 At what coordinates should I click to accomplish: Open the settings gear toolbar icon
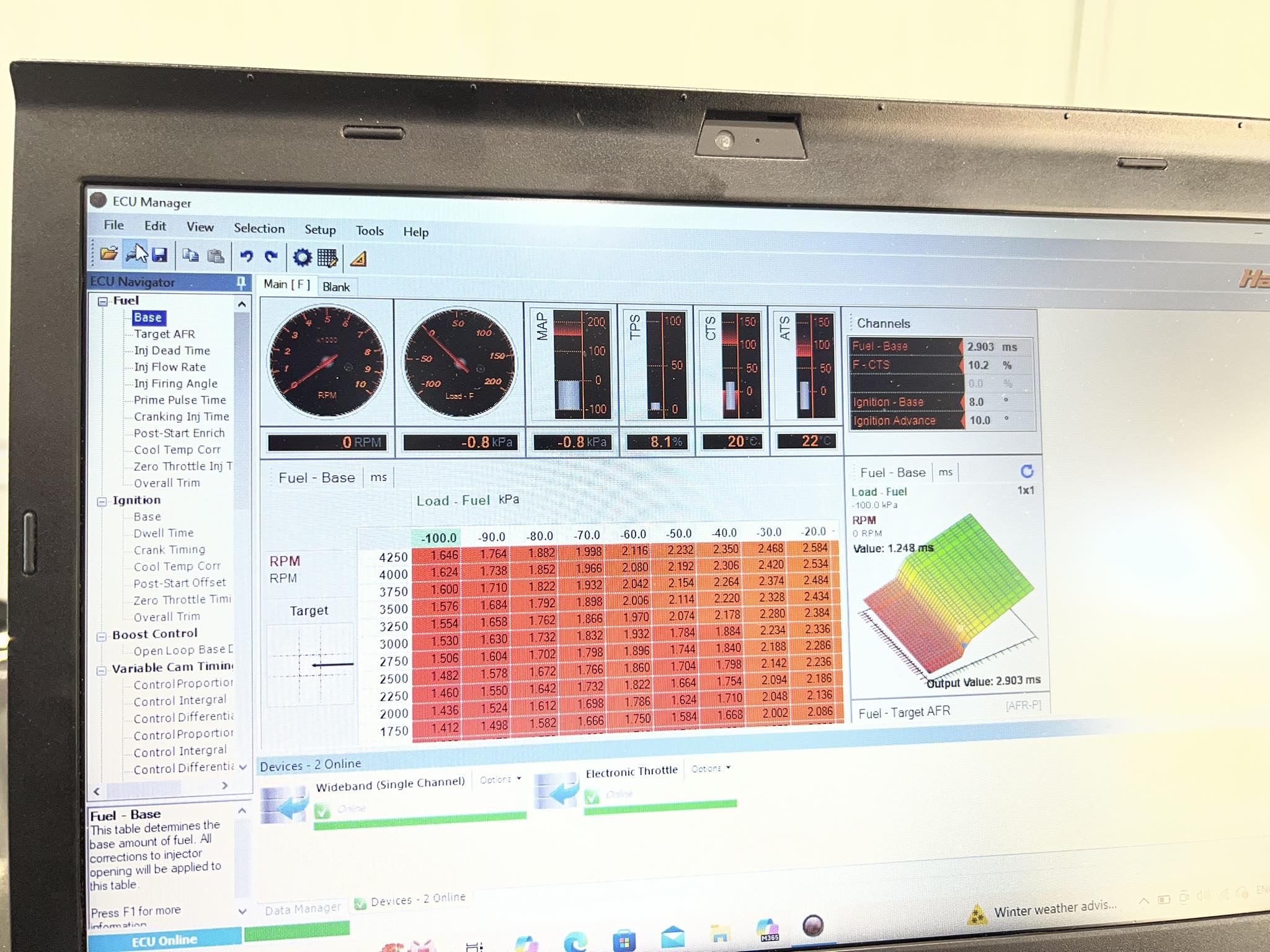[x=302, y=257]
